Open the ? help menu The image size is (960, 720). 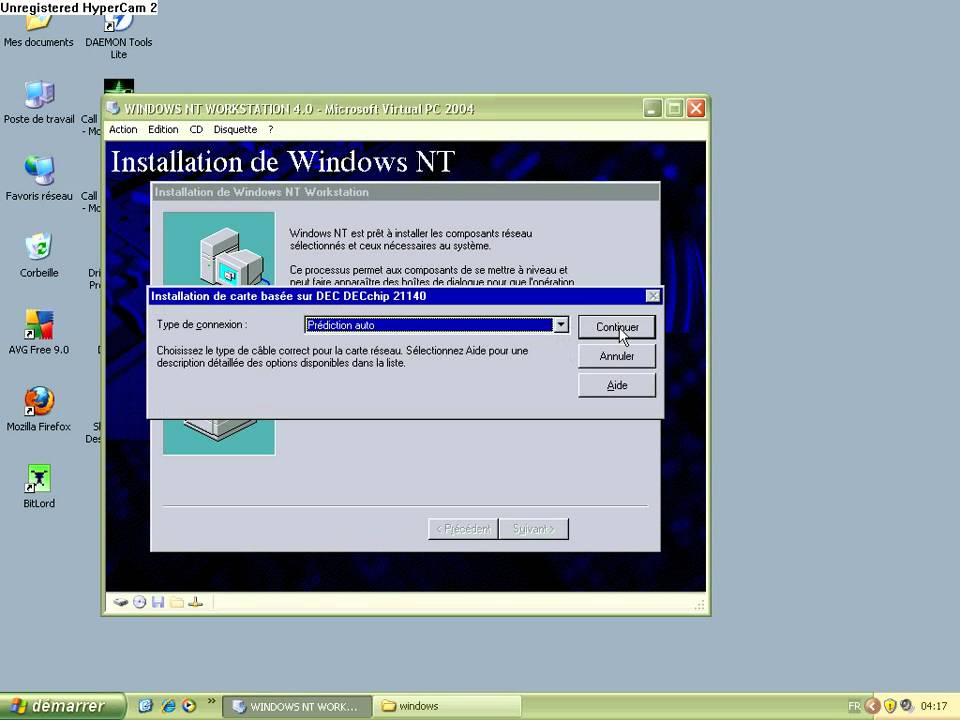271,129
